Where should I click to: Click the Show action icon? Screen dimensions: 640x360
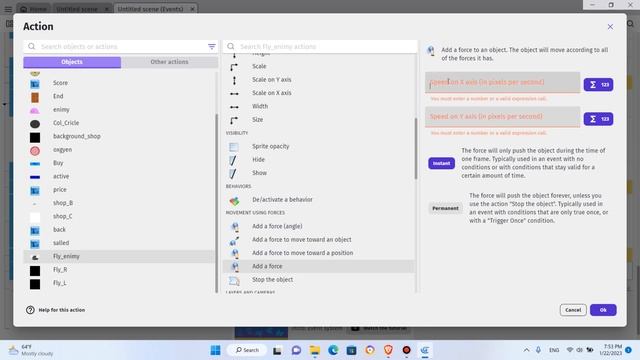pyautogui.click(x=233, y=174)
